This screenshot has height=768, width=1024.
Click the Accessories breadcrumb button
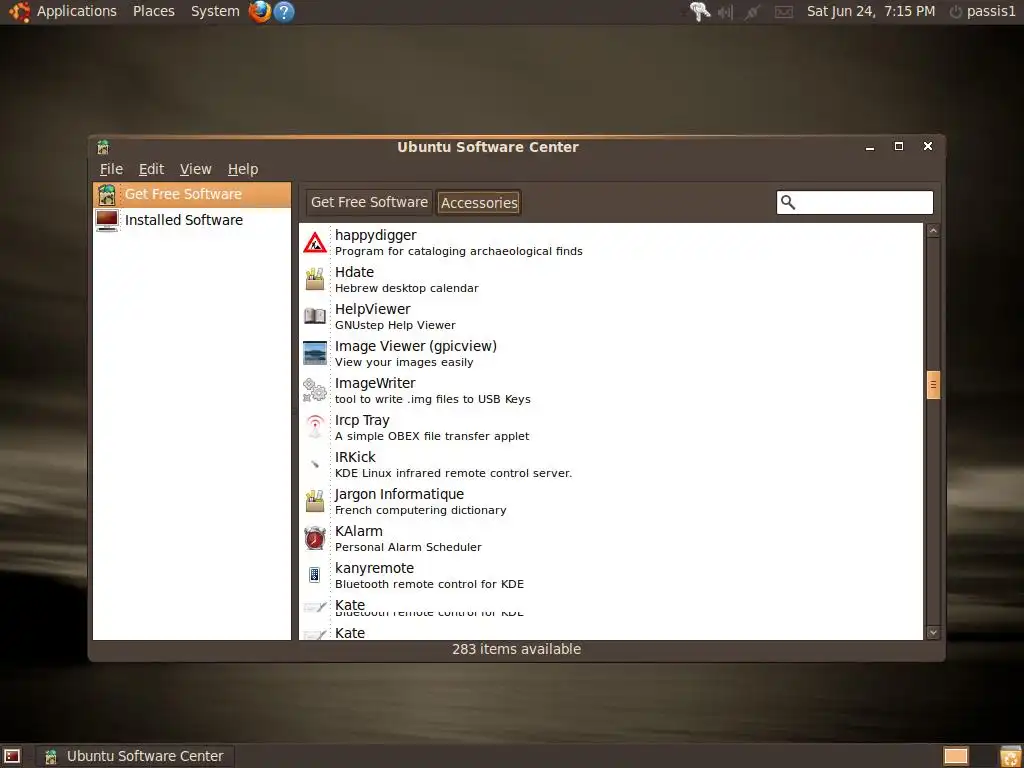coord(479,202)
